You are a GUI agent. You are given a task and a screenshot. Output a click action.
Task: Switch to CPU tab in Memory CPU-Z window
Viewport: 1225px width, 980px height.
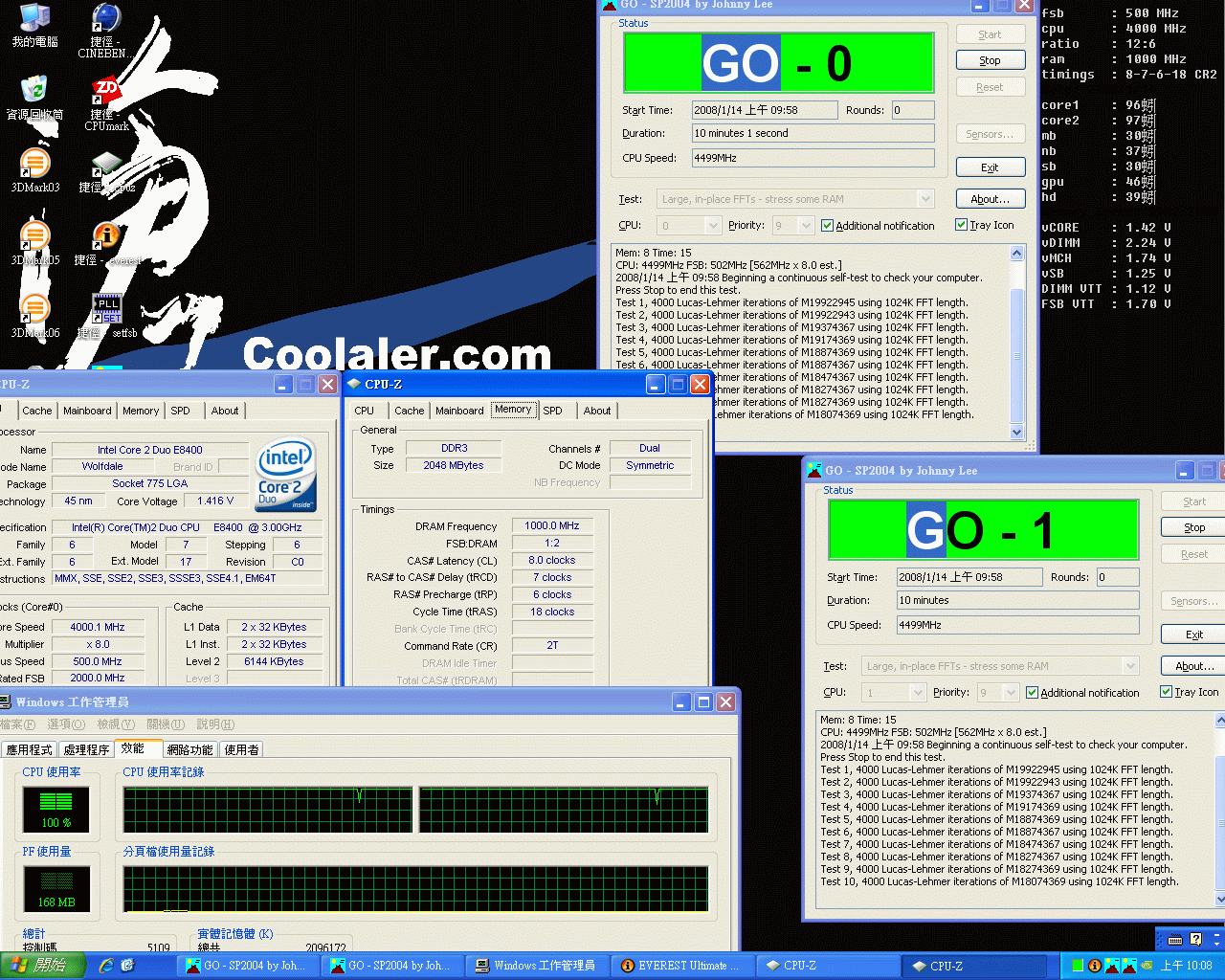point(365,411)
